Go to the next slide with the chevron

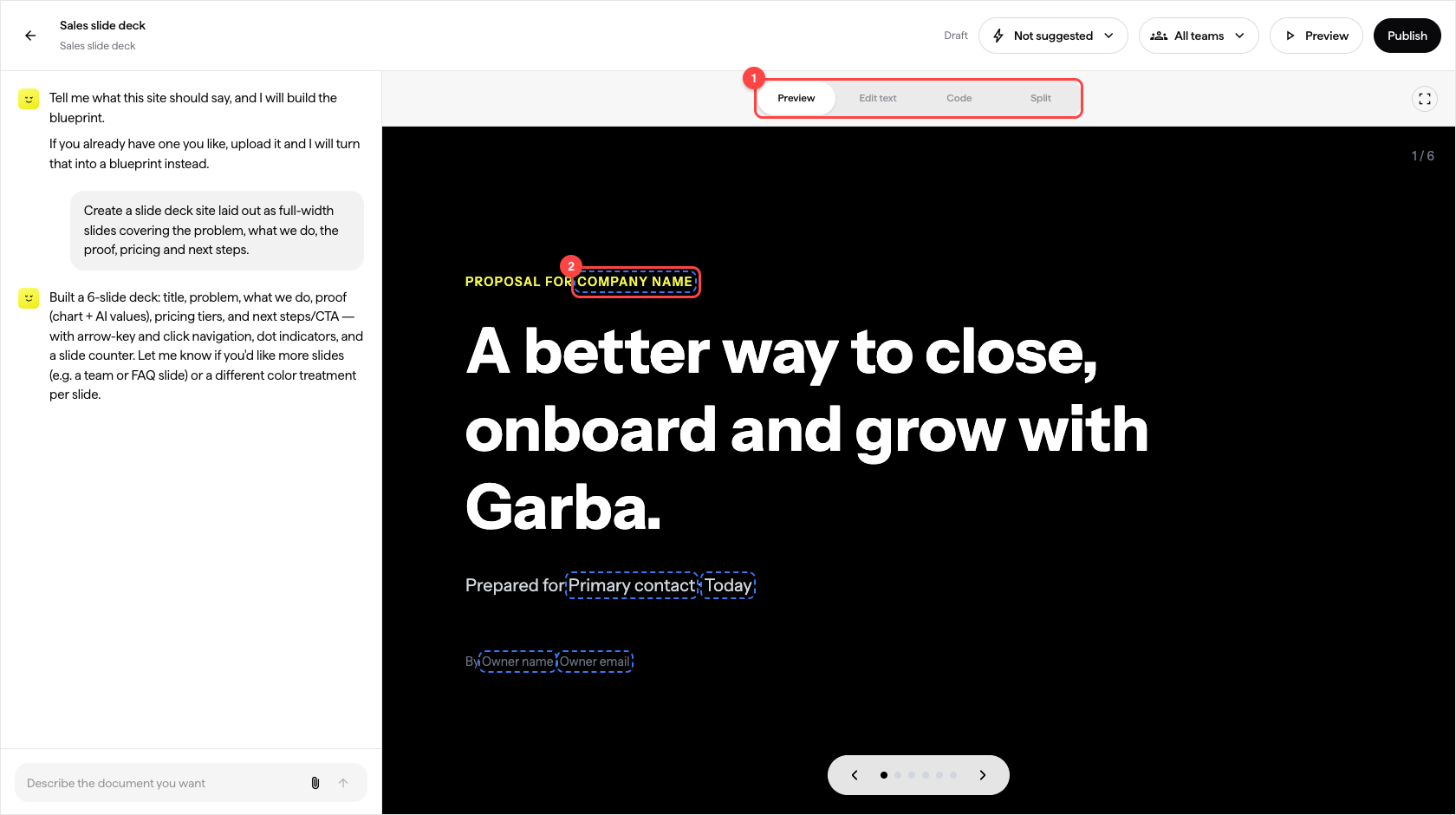983,775
